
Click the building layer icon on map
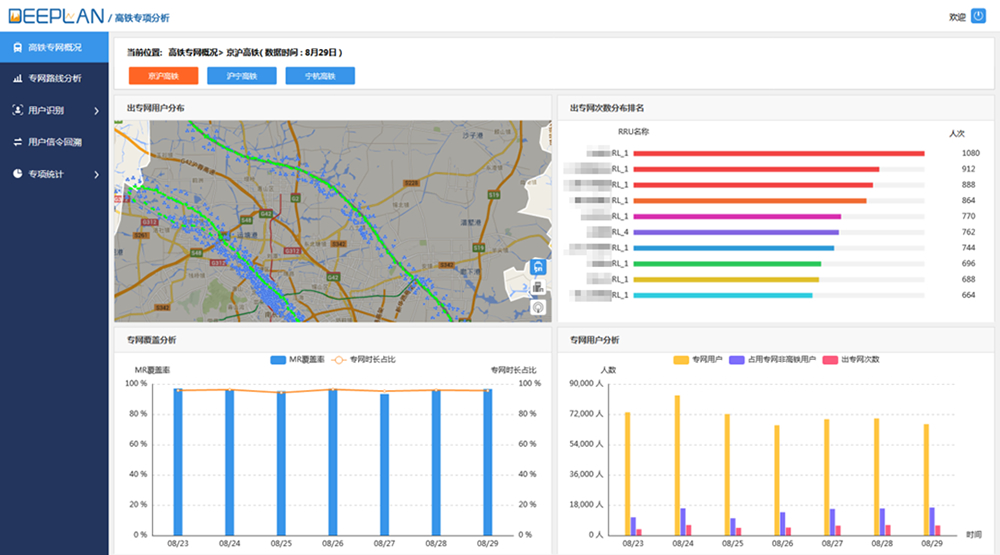539,288
